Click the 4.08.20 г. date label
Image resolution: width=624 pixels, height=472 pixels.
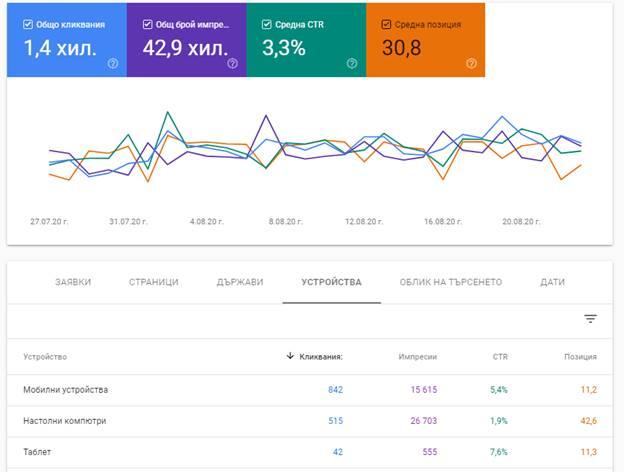(x=207, y=221)
